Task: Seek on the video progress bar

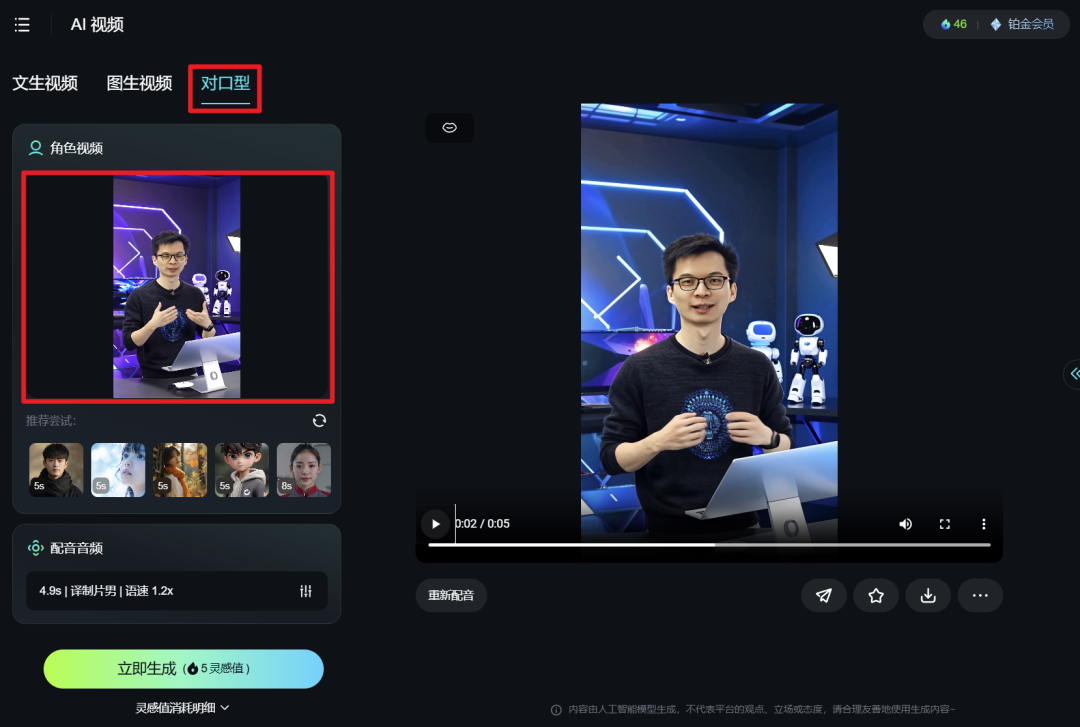Action: pos(709,544)
